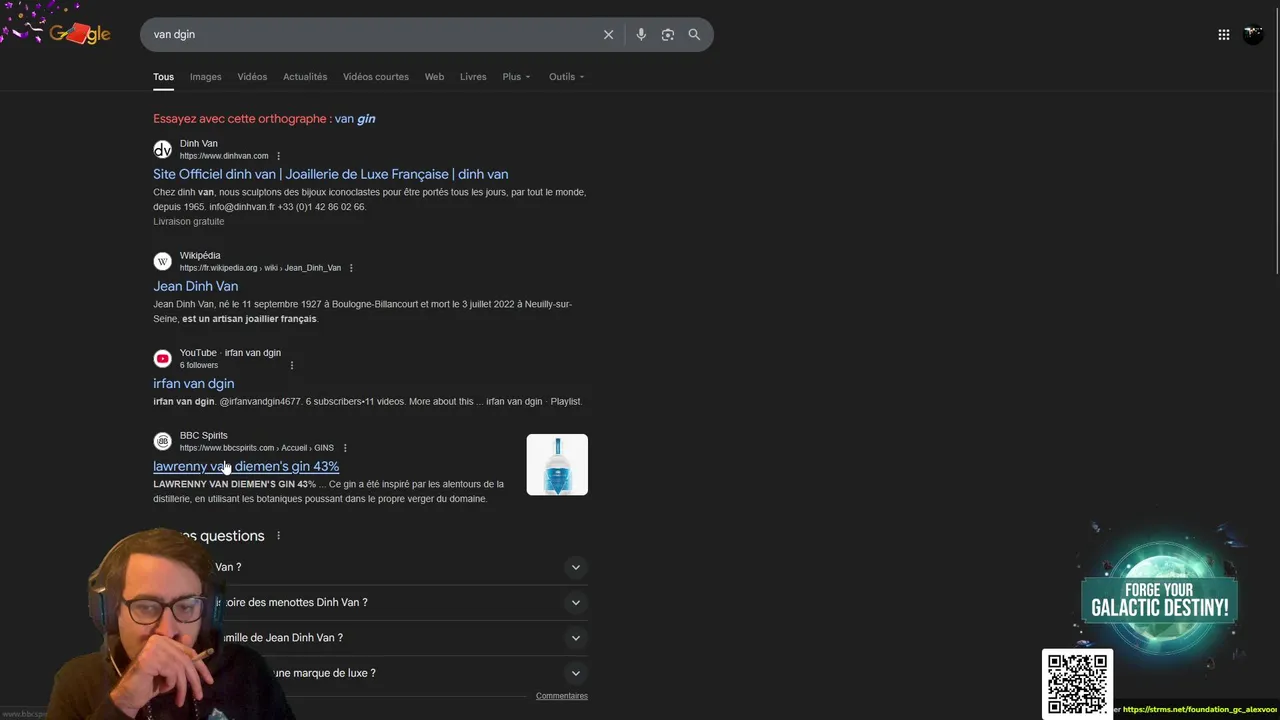Open the Outils dropdown

[x=566, y=77]
